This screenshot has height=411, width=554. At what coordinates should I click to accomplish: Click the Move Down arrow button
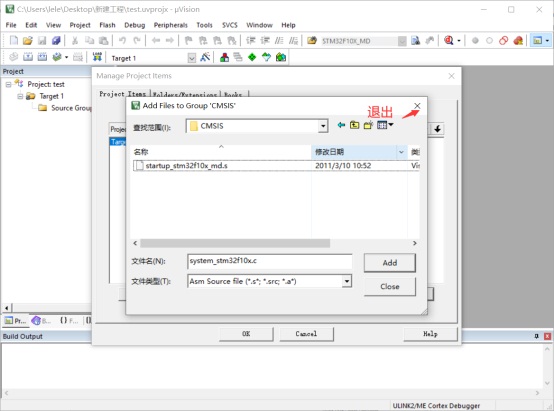pos(437,129)
